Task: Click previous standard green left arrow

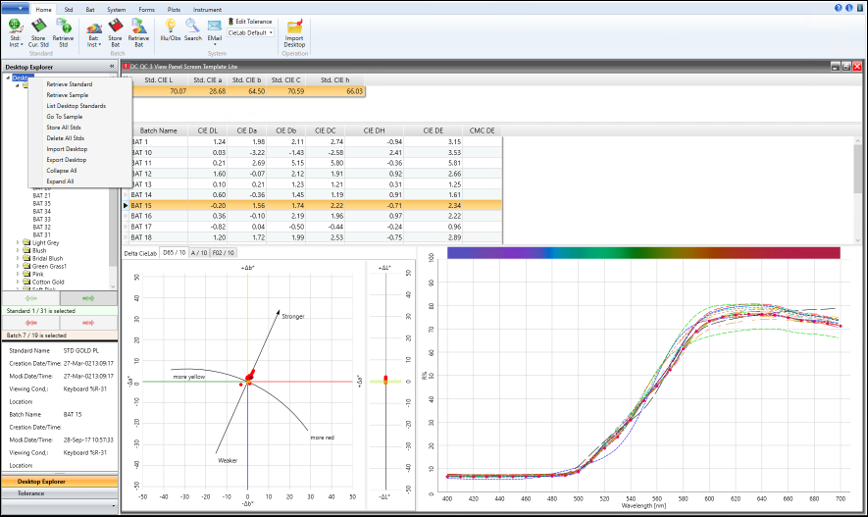Action: coord(31,298)
